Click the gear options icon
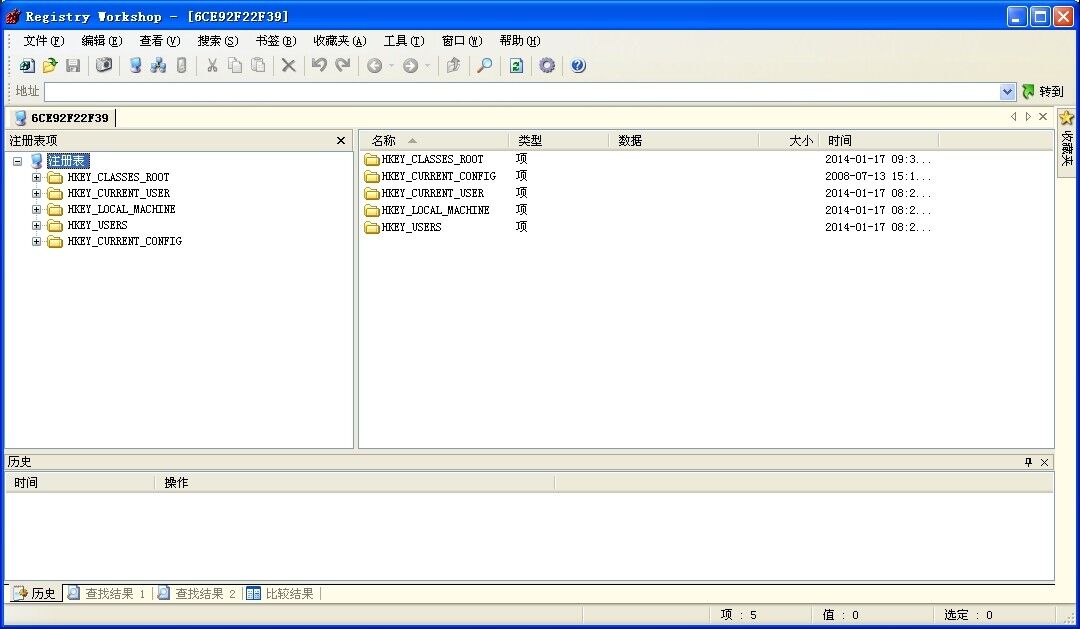The height and width of the screenshot is (629, 1080). tap(547, 65)
